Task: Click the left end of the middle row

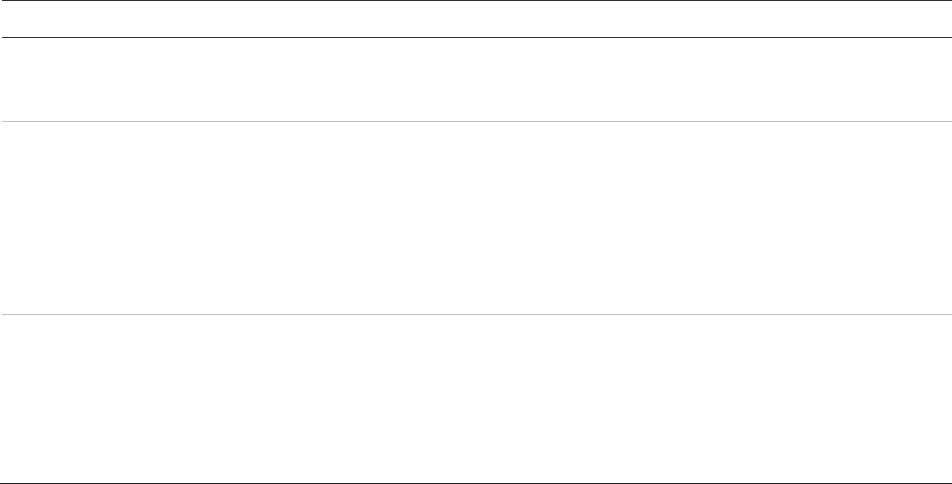Action: click(12, 219)
